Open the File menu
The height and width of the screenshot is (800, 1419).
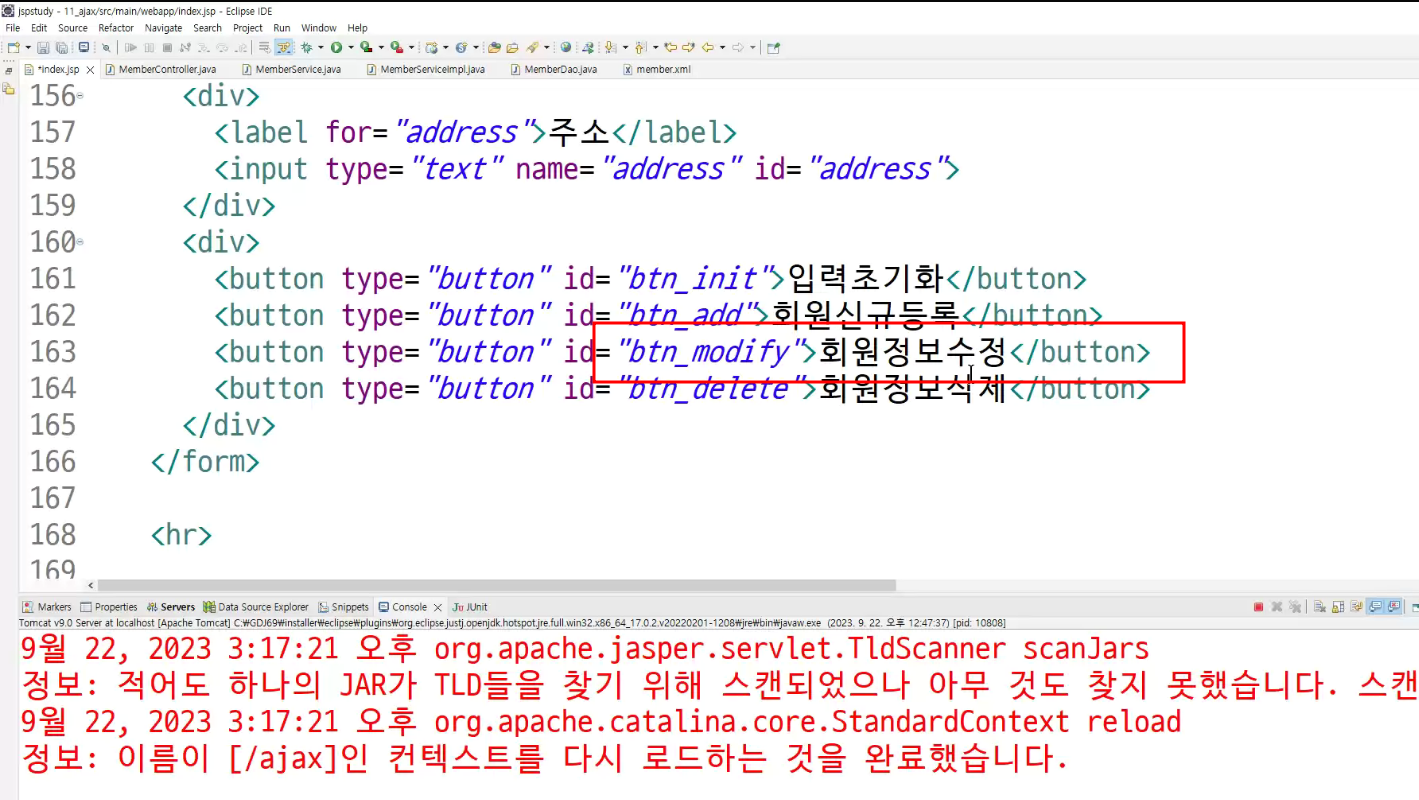click(13, 28)
